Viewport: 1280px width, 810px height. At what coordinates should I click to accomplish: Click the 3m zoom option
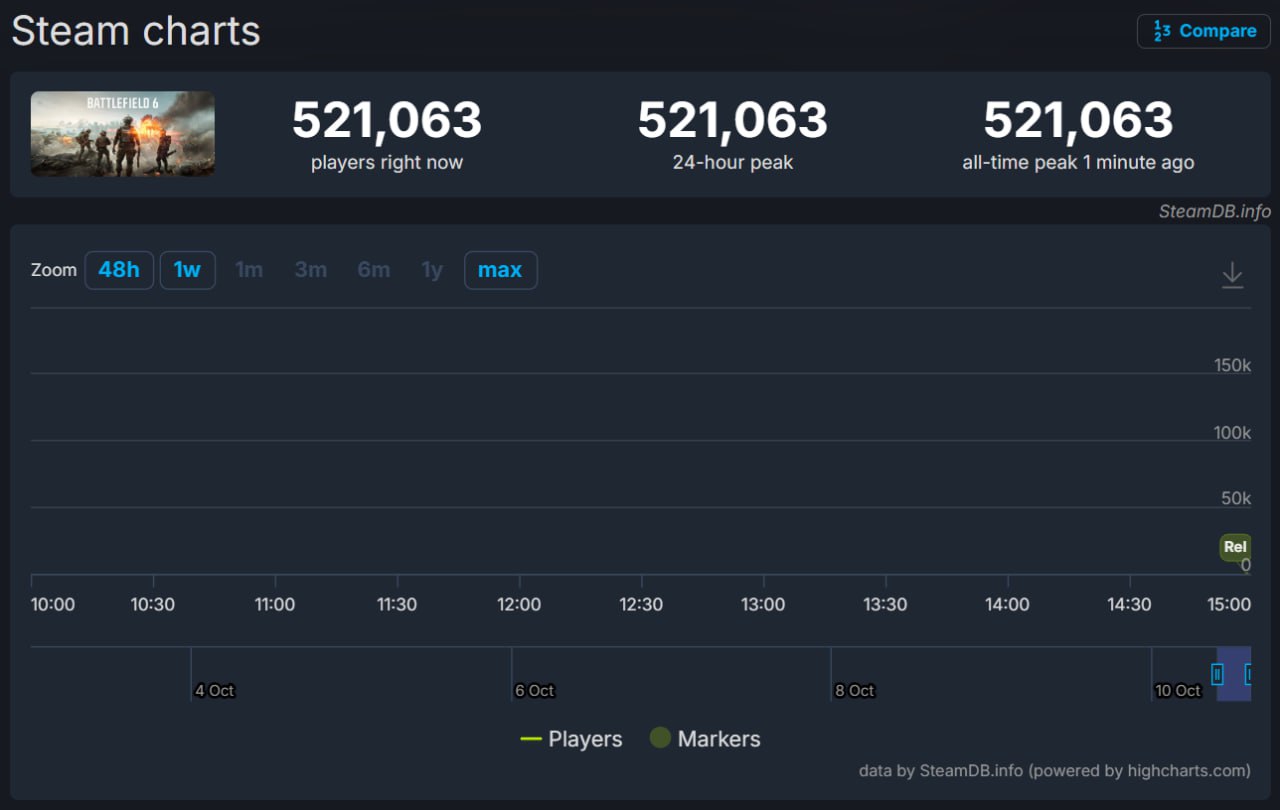pos(310,270)
